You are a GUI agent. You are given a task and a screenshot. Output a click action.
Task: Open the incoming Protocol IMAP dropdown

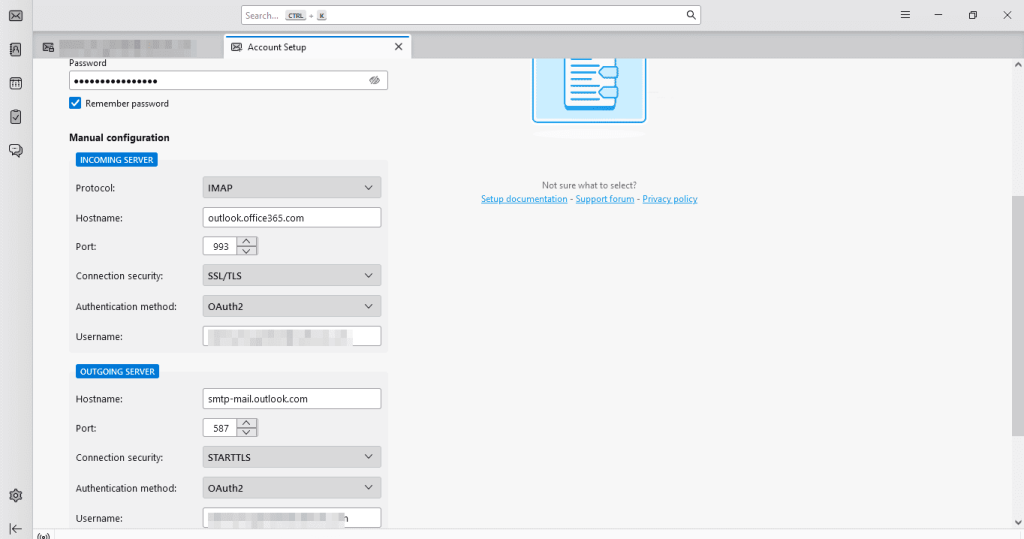pos(292,188)
